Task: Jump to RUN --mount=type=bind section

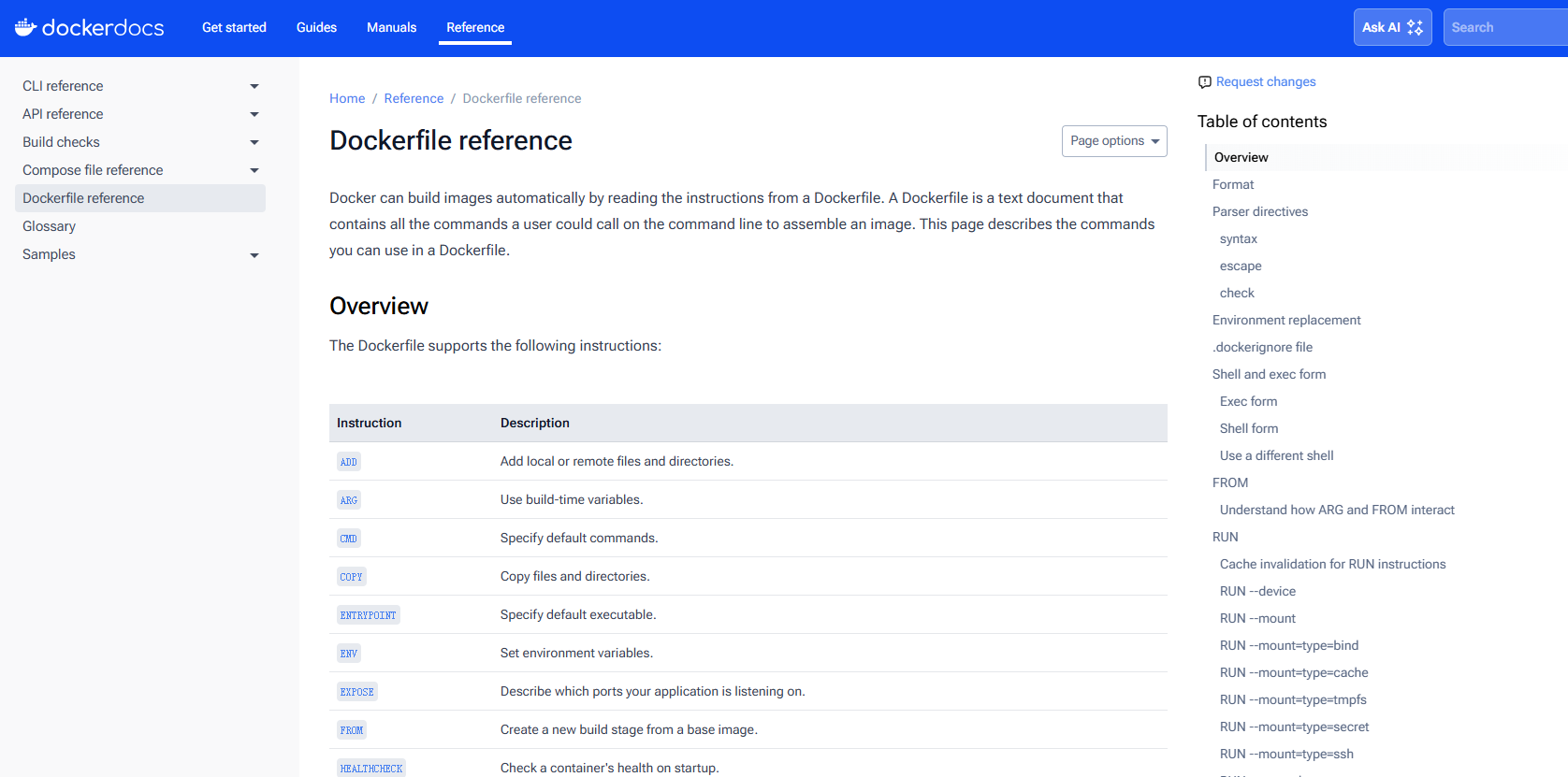Action: coord(1289,645)
